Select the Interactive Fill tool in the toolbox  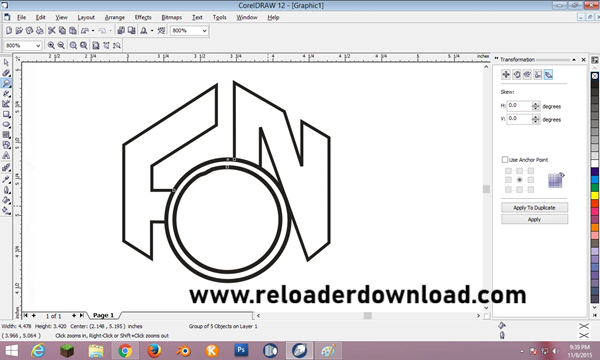click(6, 210)
